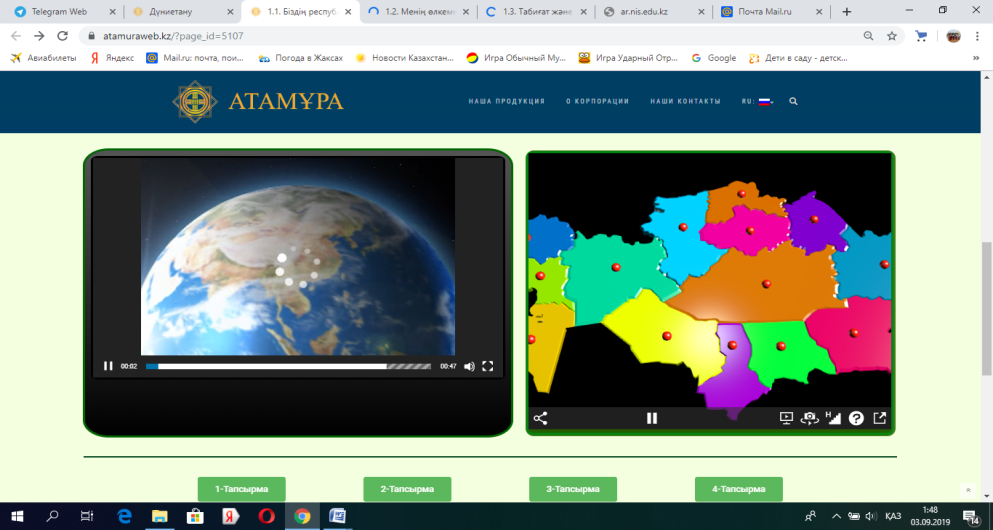Expand the RU language dropdown
Screen dimensions: 993x530
[757, 101]
